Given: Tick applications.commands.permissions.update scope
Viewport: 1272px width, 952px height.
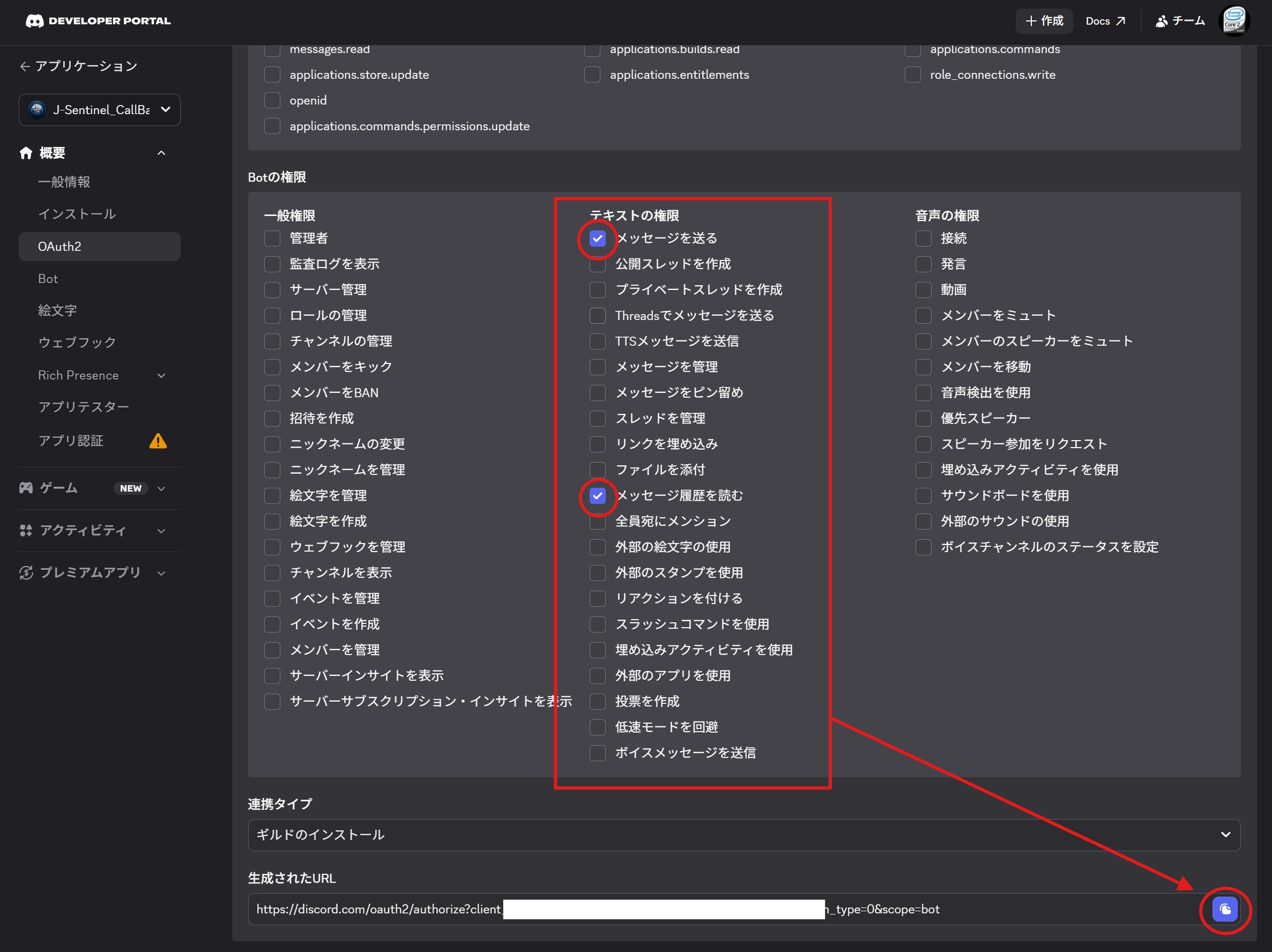Looking at the screenshot, I should point(272,126).
